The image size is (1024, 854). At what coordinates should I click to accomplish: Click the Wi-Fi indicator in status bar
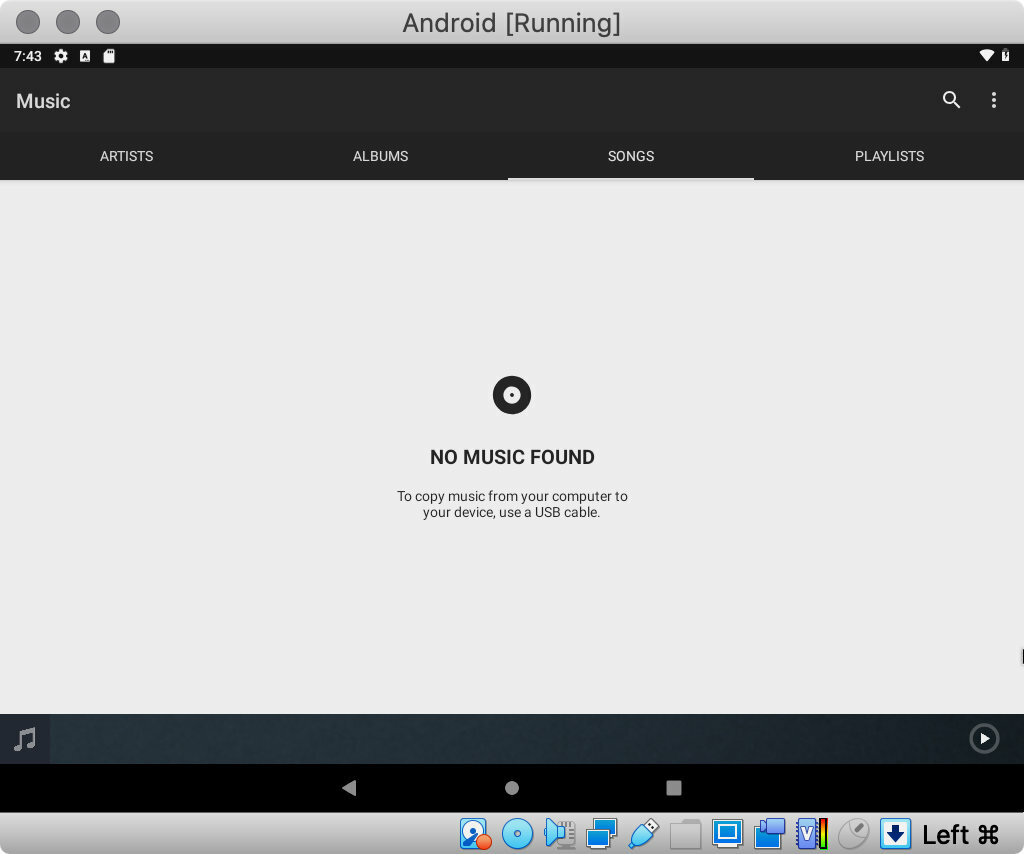pos(986,56)
